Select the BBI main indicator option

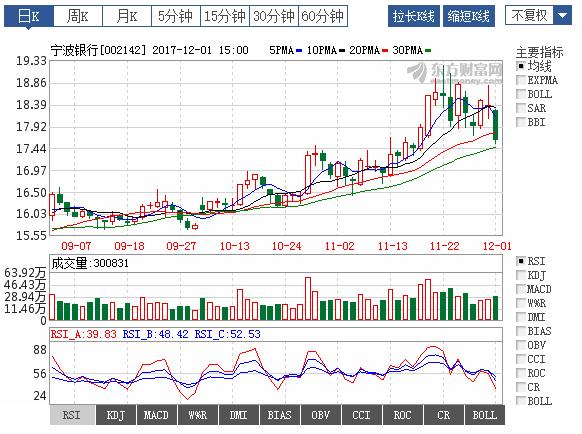pos(521,122)
